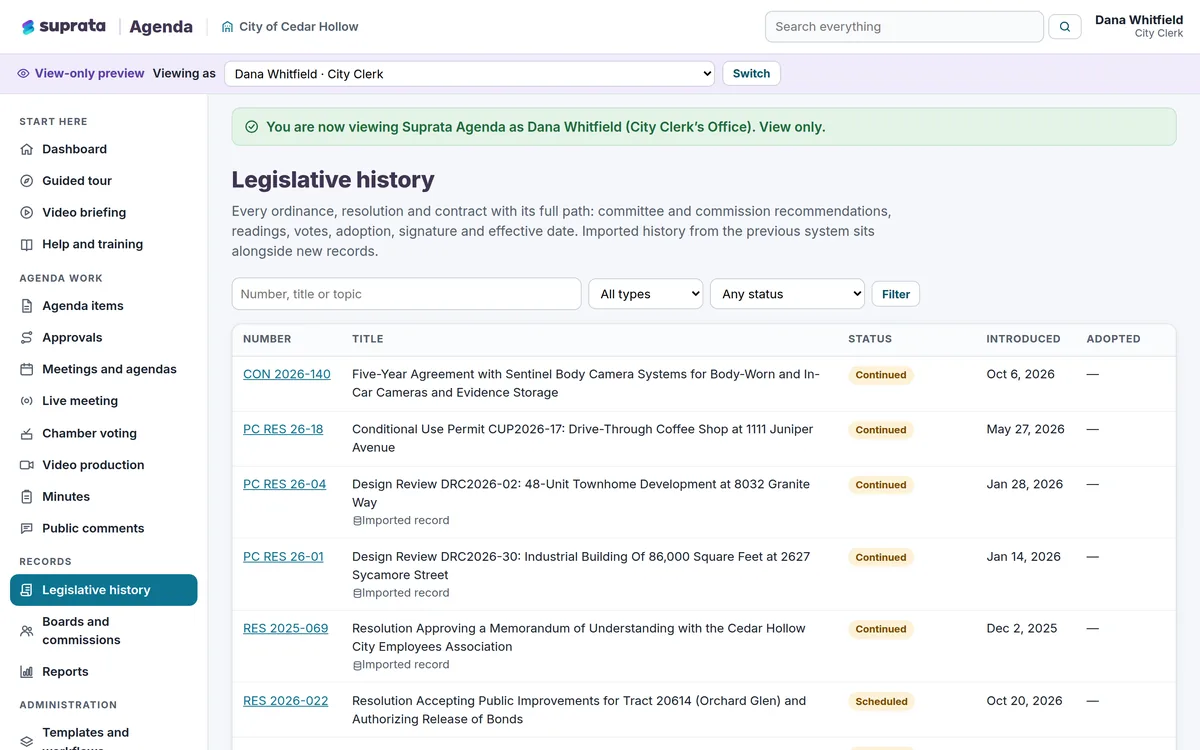Click imported record icon under PC RES 26-04

(357, 521)
